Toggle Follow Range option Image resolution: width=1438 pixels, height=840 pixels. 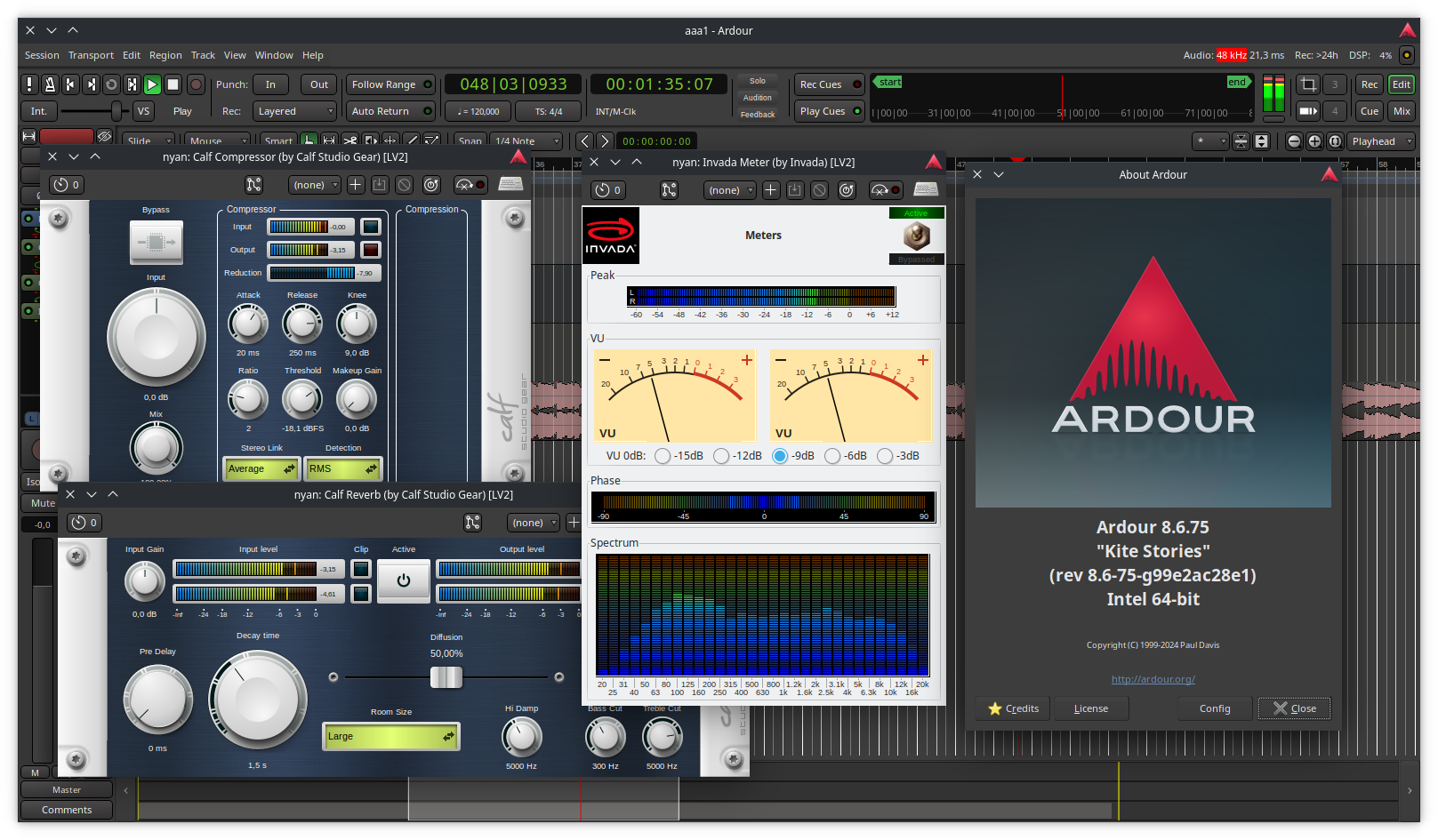pyautogui.click(x=390, y=84)
